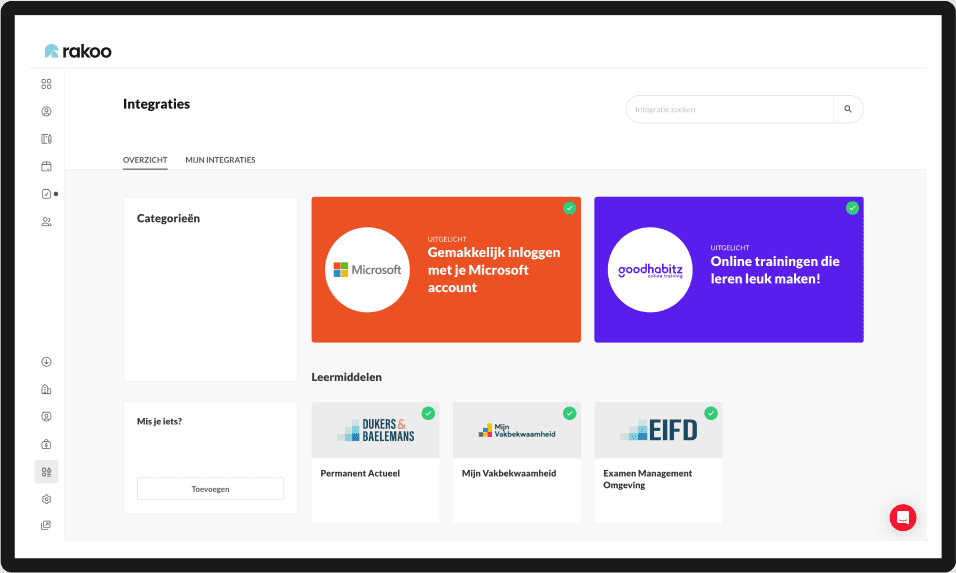Open the Permanent Actueel integration card
Viewport: 956px width, 573px height.
pyautogui.click(x=376, y=462)
